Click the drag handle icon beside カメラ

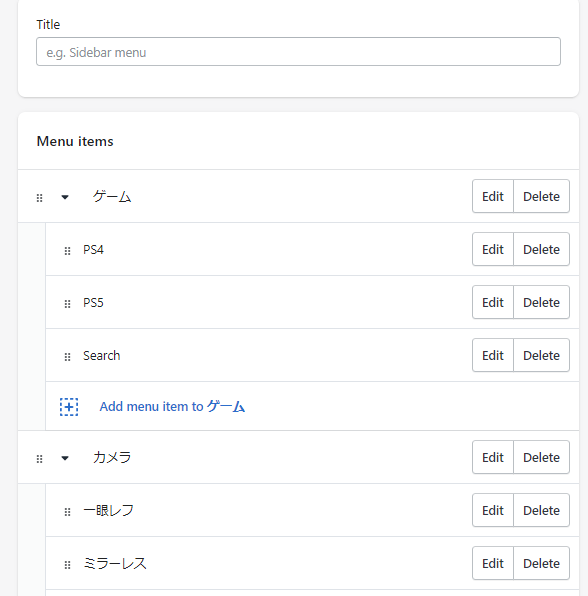pos(40,459)
